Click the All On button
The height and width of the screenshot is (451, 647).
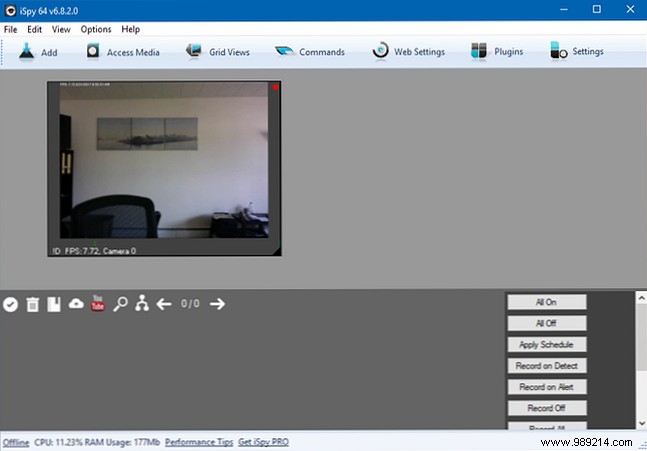tap(547, 302)
